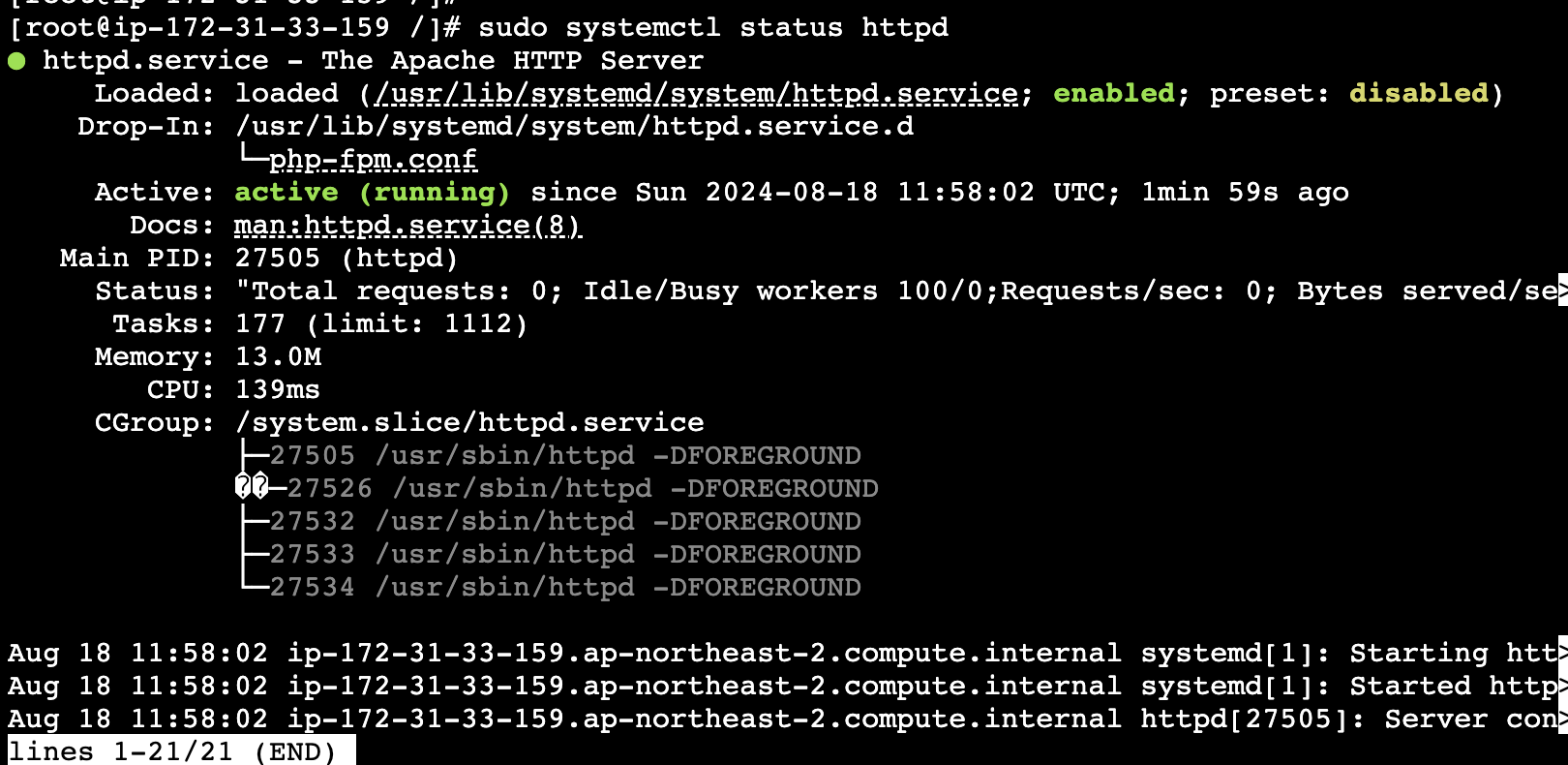Click the command 'sudo systemctl status httpd'

point(713,28)
